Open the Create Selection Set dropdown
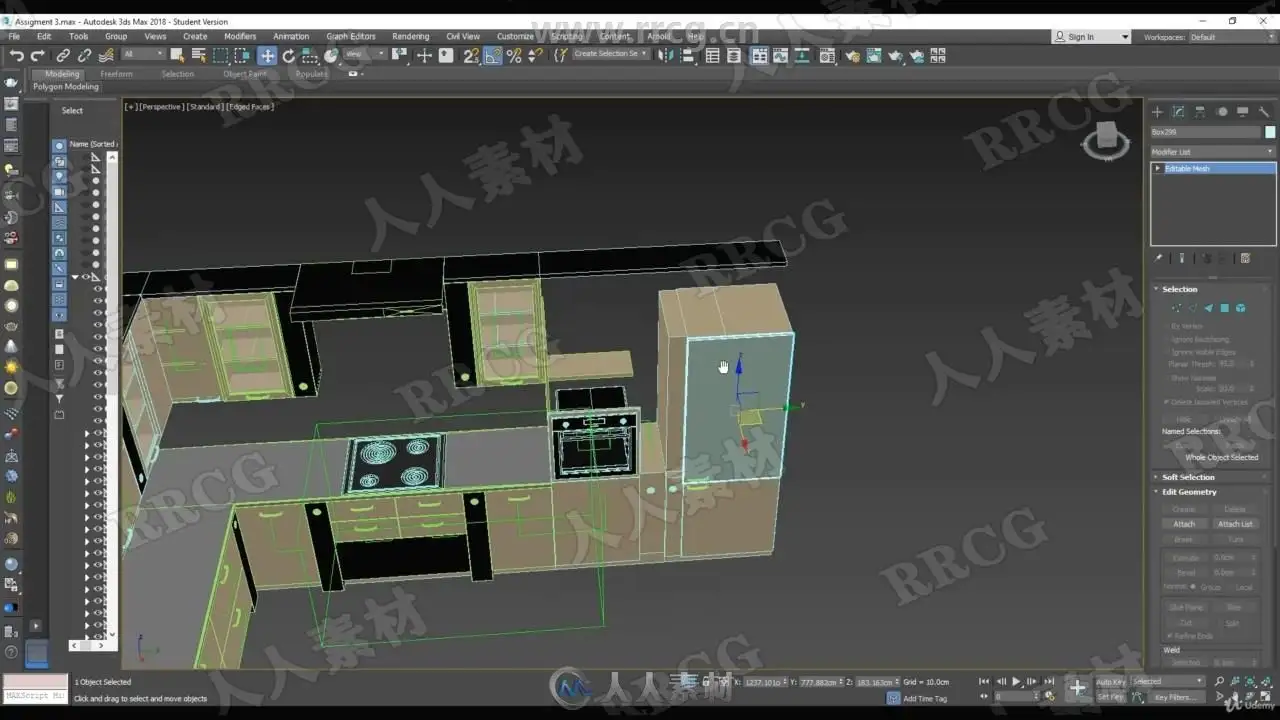Viewport: 1280px width, 720px height. [611, 54]
